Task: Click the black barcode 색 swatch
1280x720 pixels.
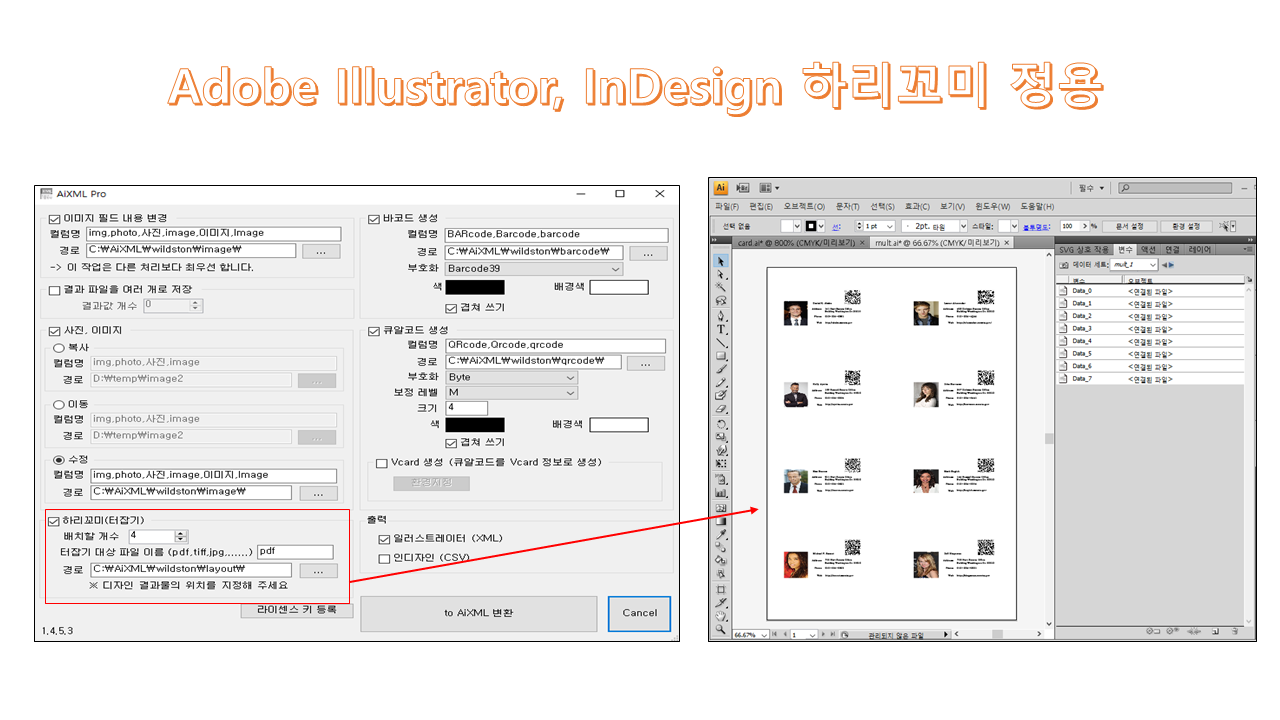Action: click(x=475, y=287)
